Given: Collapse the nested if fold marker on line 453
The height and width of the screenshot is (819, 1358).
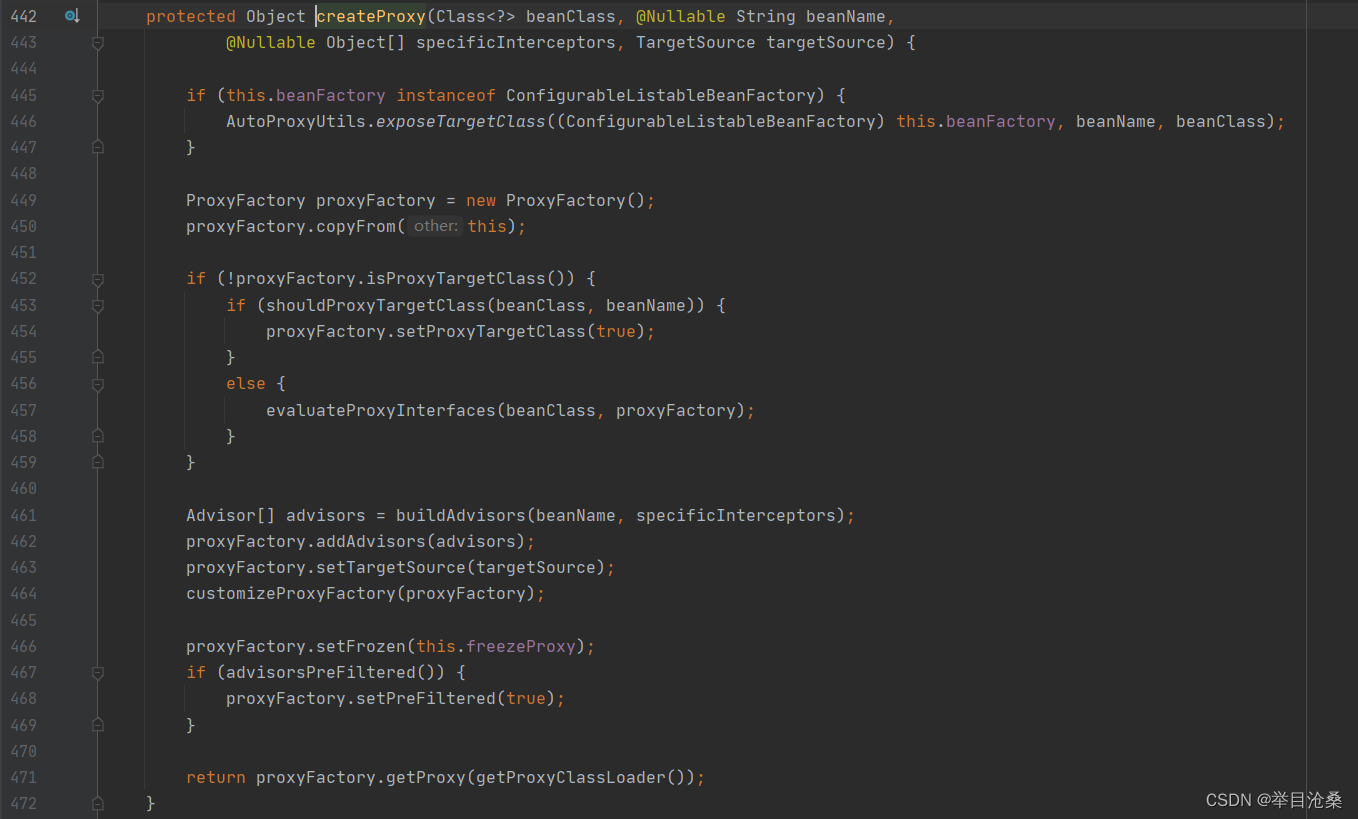Looking at the screenshot, I should click(98, 306).
